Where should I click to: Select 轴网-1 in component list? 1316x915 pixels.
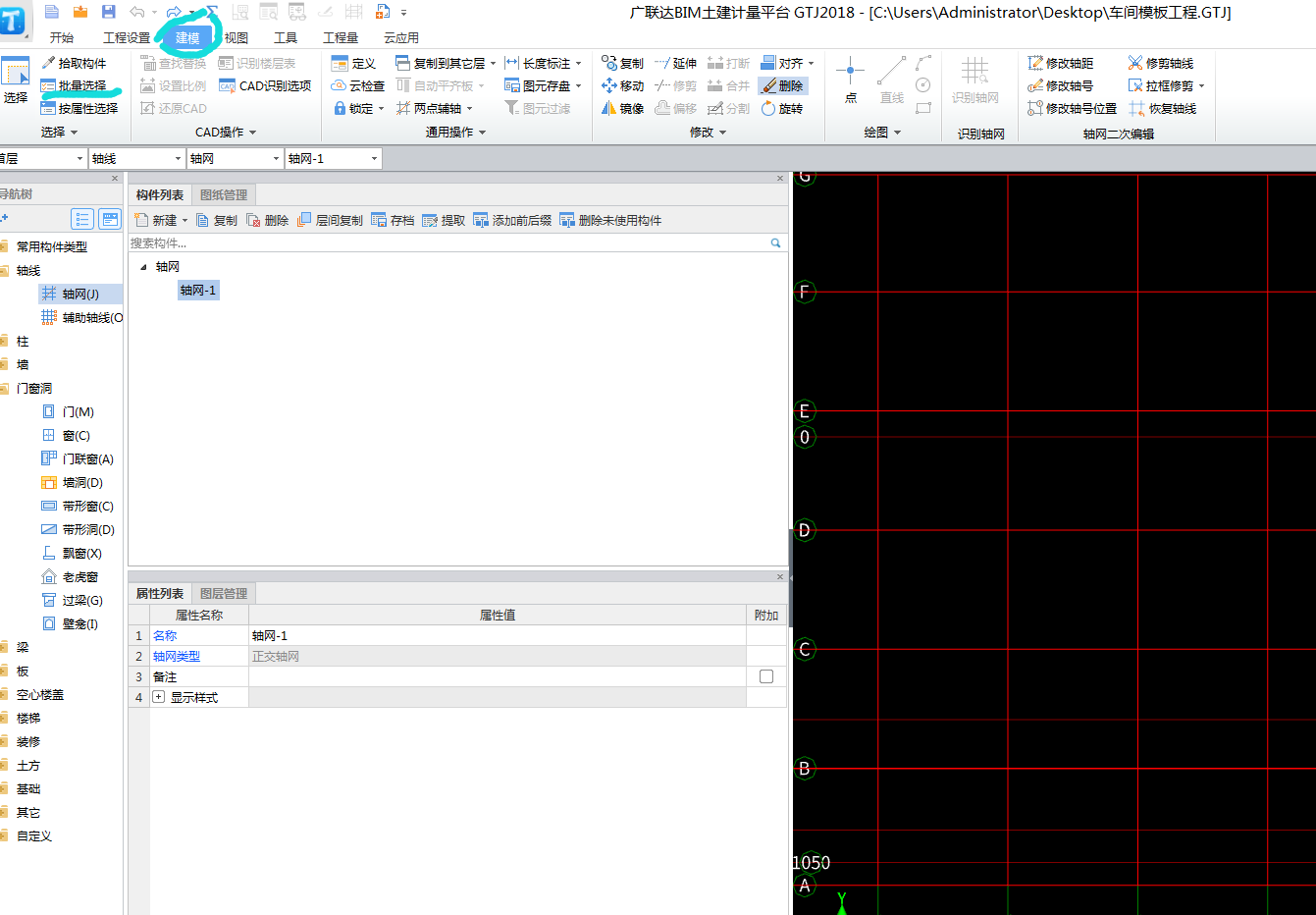(197, 290)
